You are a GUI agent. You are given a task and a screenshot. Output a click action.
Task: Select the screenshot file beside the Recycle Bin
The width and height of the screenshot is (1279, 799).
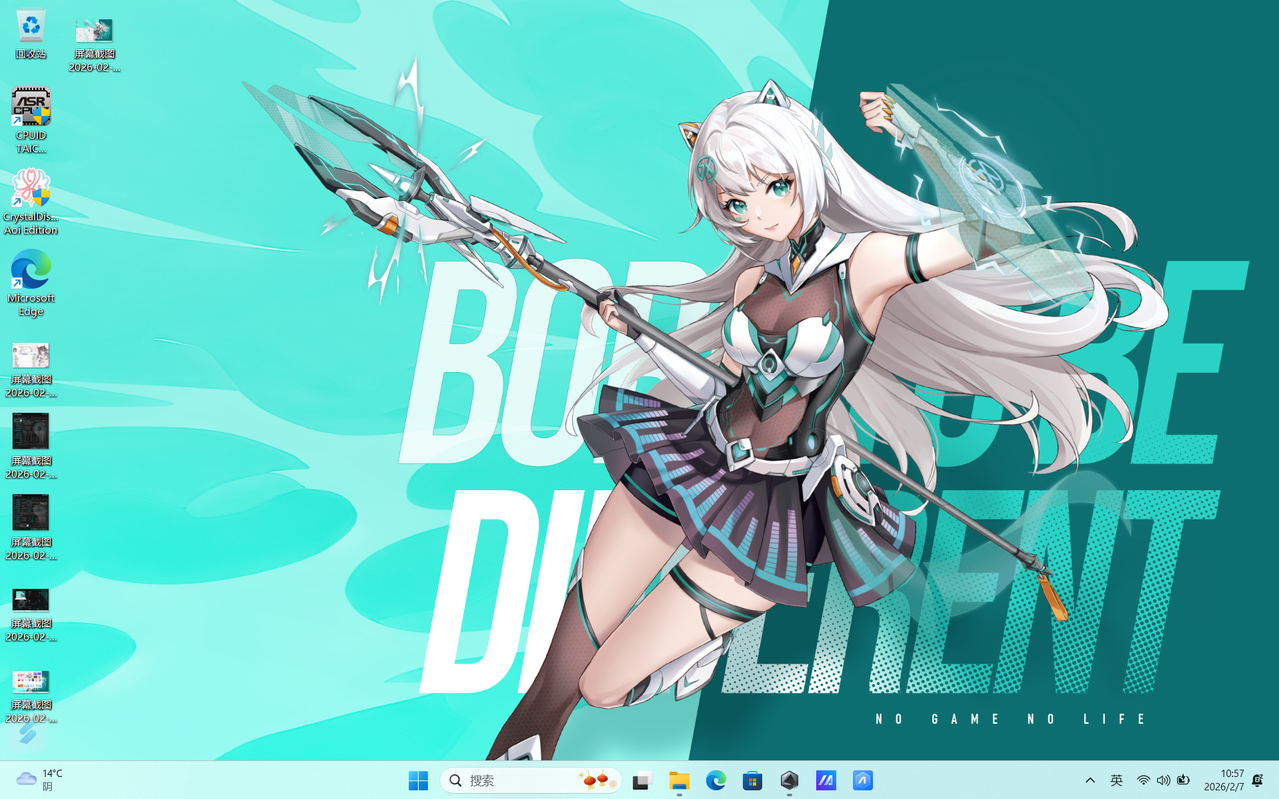coord(94,45)
